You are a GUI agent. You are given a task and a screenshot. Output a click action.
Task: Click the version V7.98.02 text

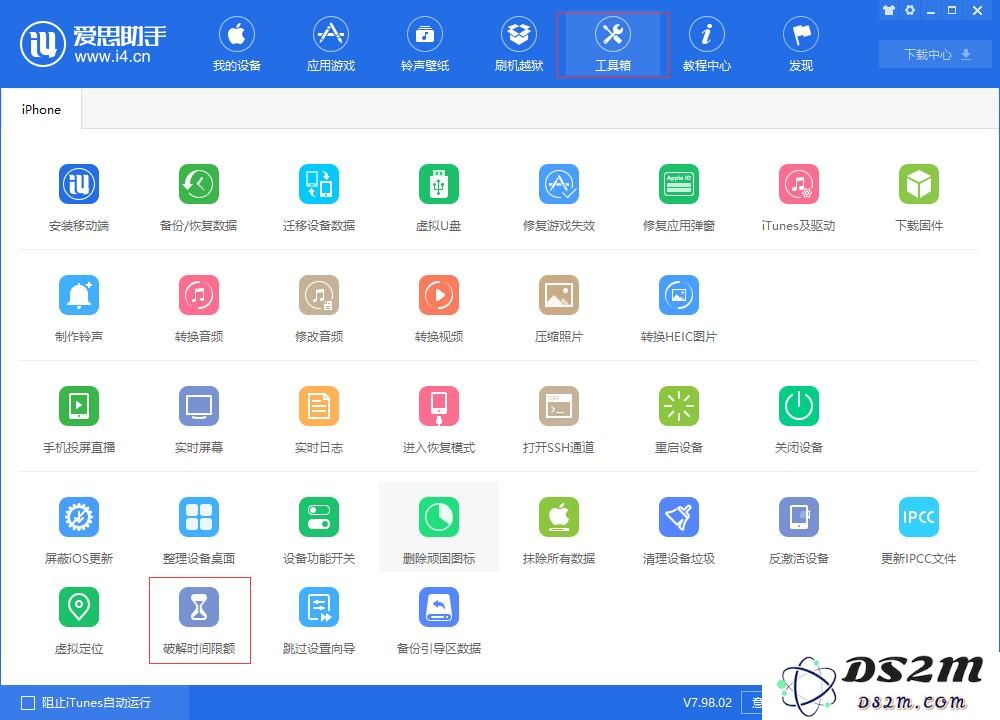click(707, 703)
